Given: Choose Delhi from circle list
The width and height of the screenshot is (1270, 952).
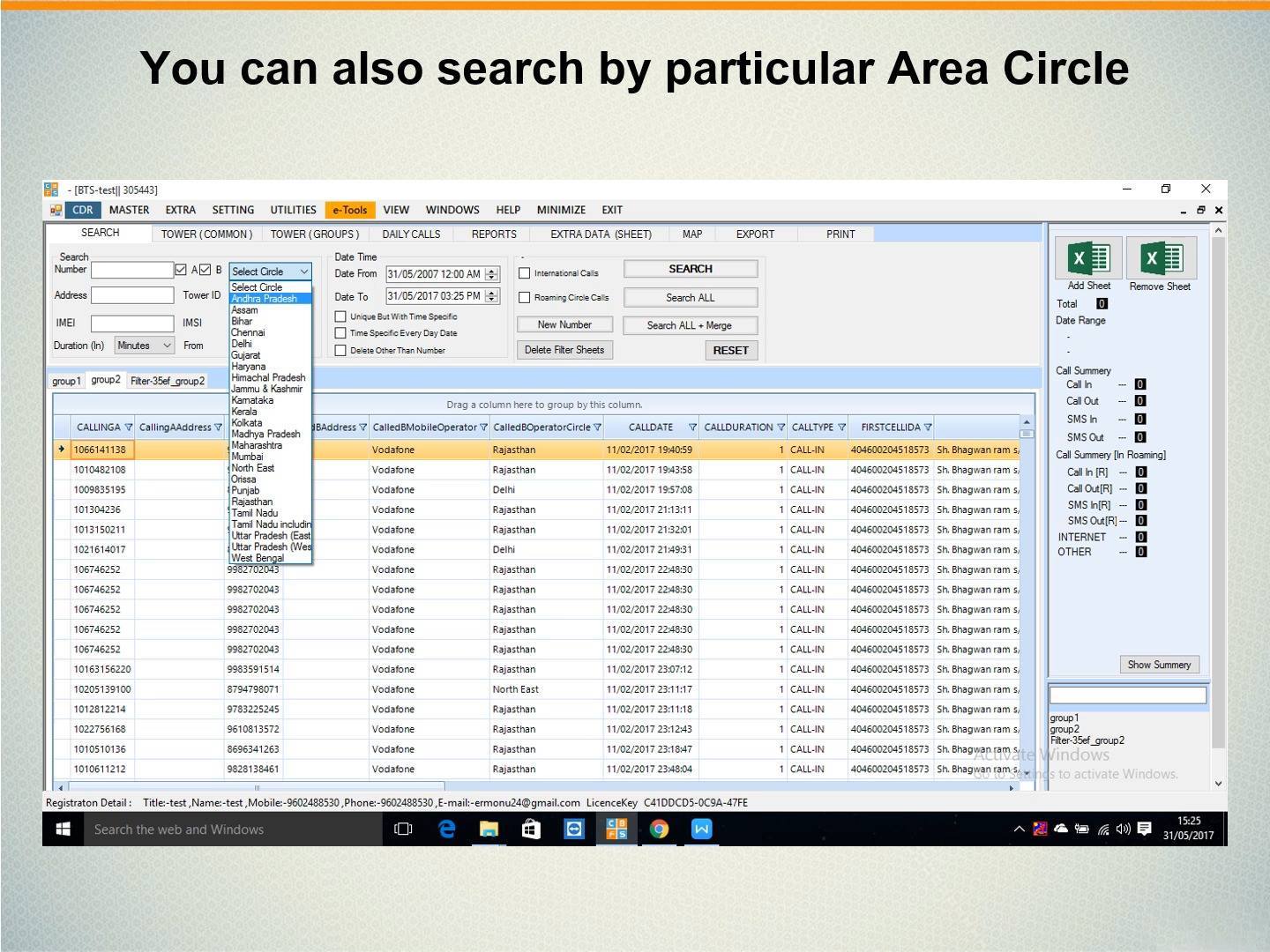Looking at the screenshot, I should pyautogui.click(x=271, y=344).
